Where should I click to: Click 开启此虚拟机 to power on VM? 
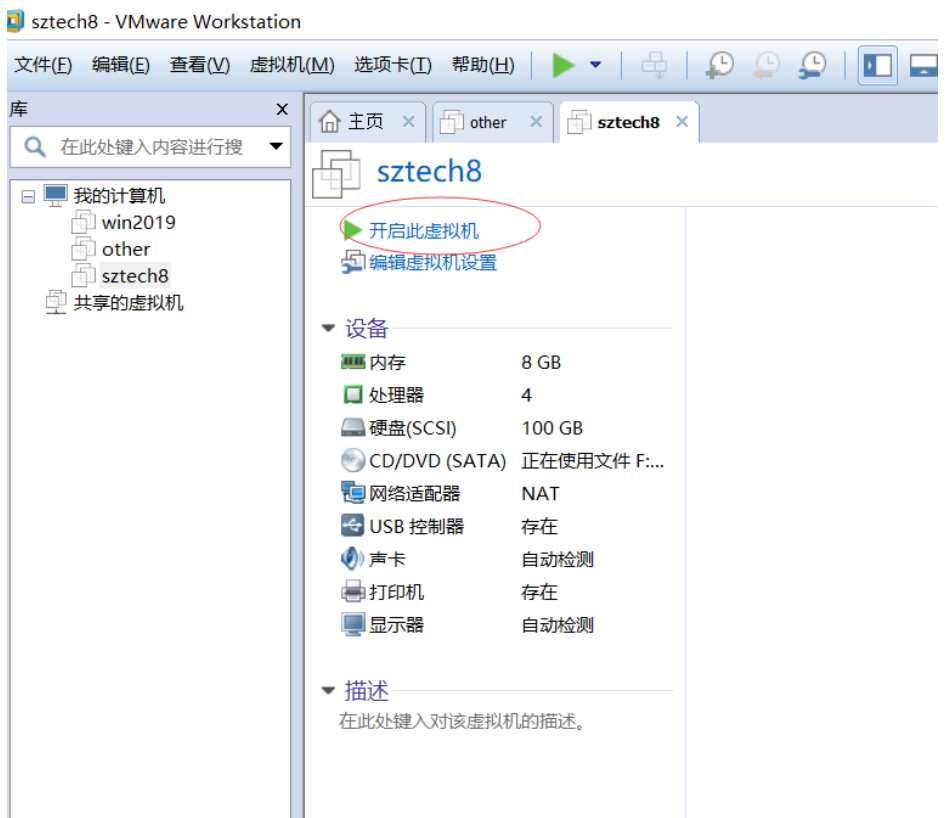pyautogui.click(x=423, y=230)
